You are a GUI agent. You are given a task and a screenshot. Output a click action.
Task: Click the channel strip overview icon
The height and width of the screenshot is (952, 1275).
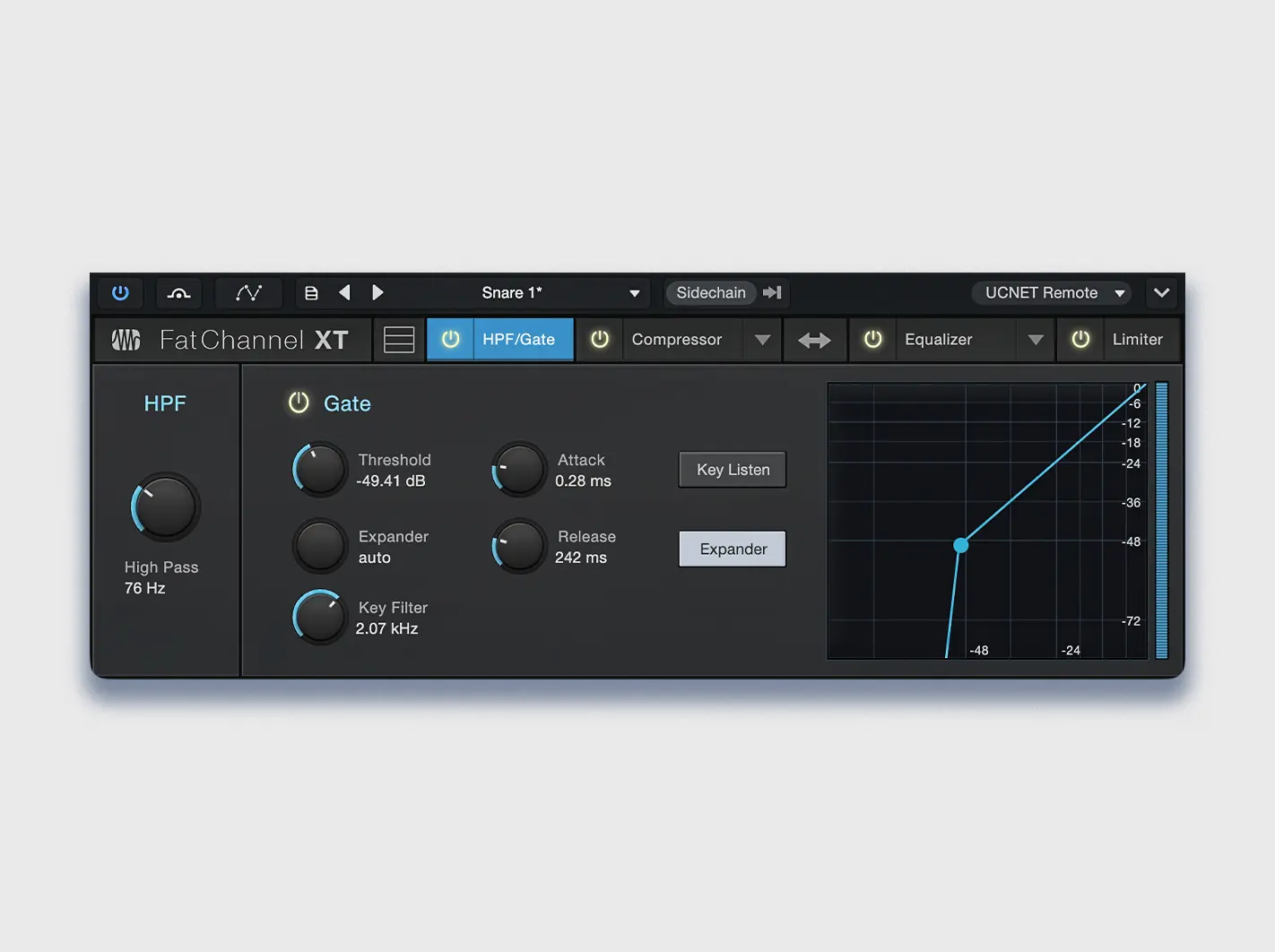tap(397, 340)
